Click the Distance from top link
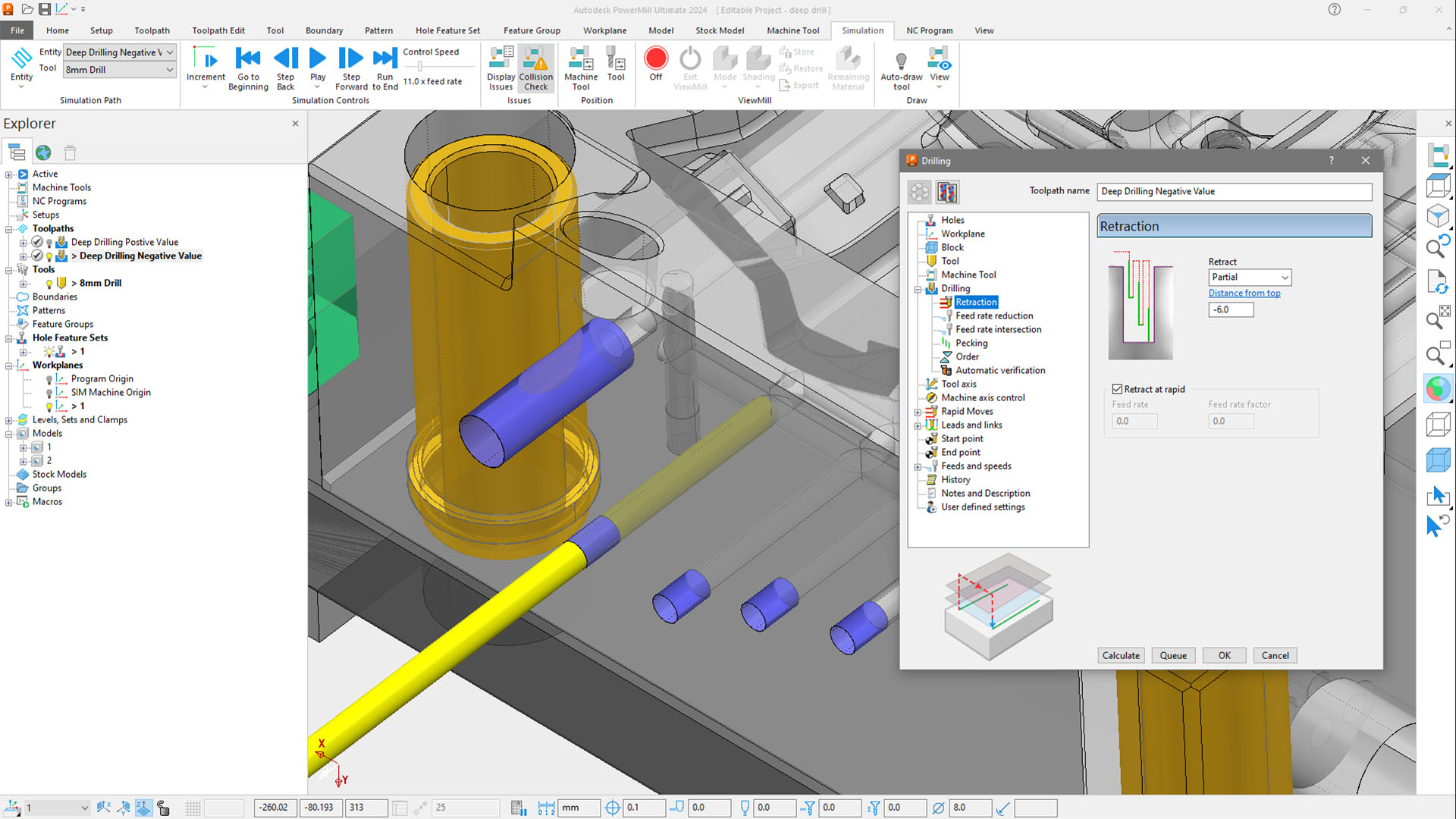The width and height of the screenshot is (1456, 819). (x=1244, y=293)
